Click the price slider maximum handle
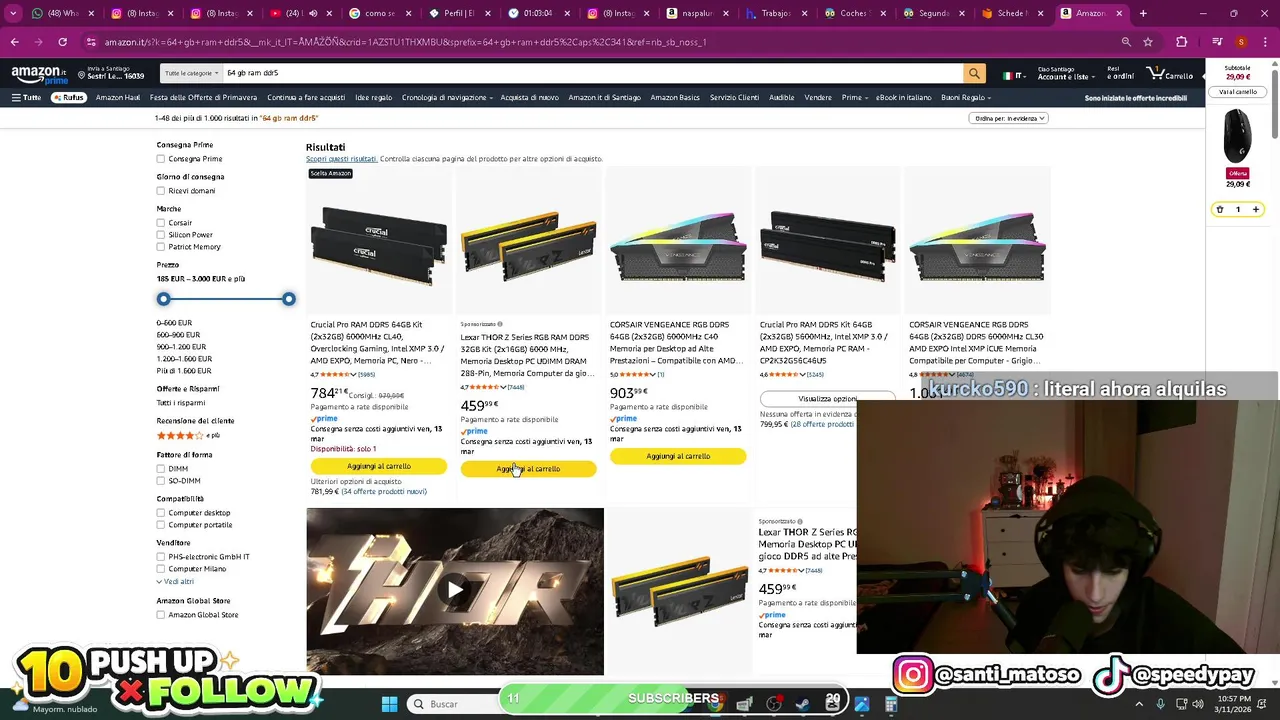This screenshot has height=720, width=1280. 289,299
